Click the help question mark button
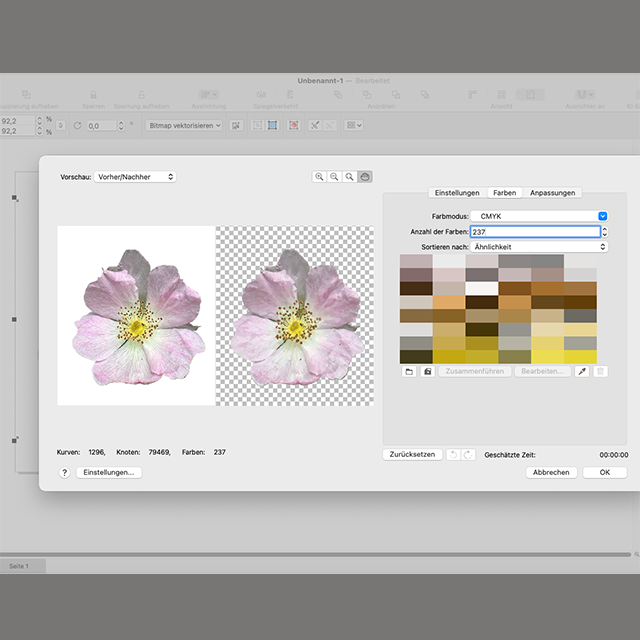The width and height of the screenshot is (640, 640). 65,473
